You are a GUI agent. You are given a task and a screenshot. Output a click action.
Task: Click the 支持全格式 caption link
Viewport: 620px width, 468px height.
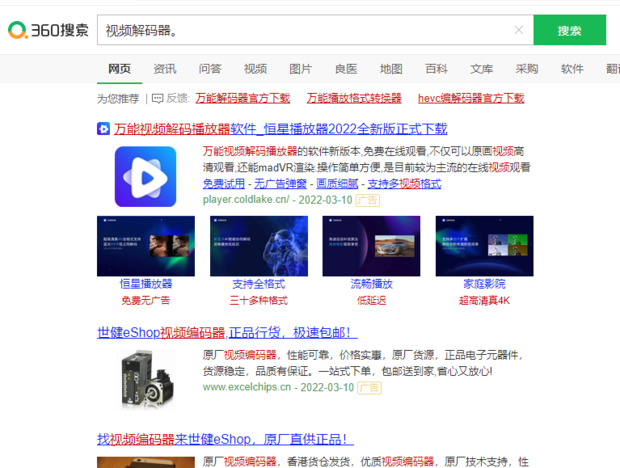(259, 284)
